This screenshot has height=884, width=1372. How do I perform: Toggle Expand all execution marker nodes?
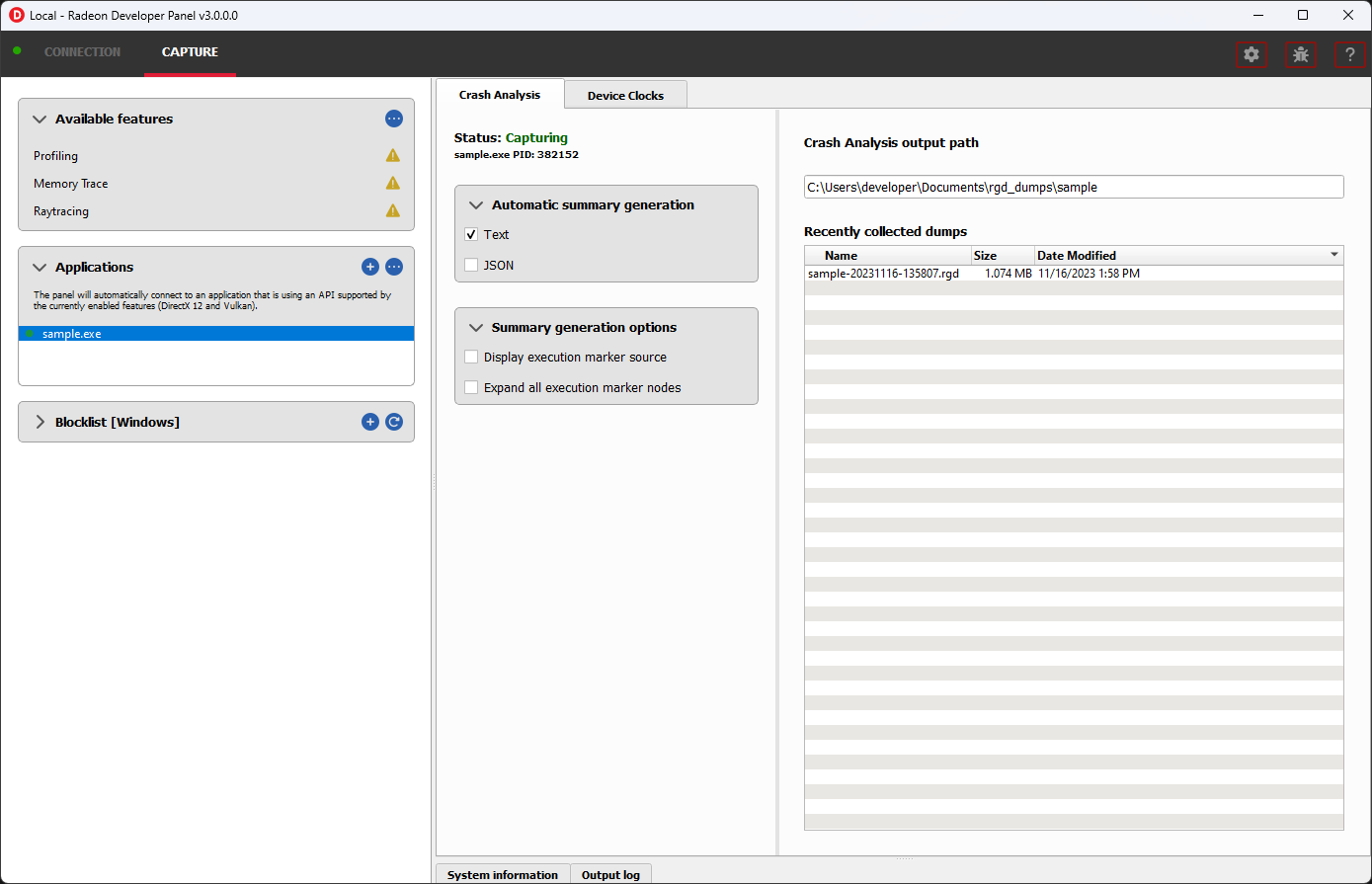[471, 387]
